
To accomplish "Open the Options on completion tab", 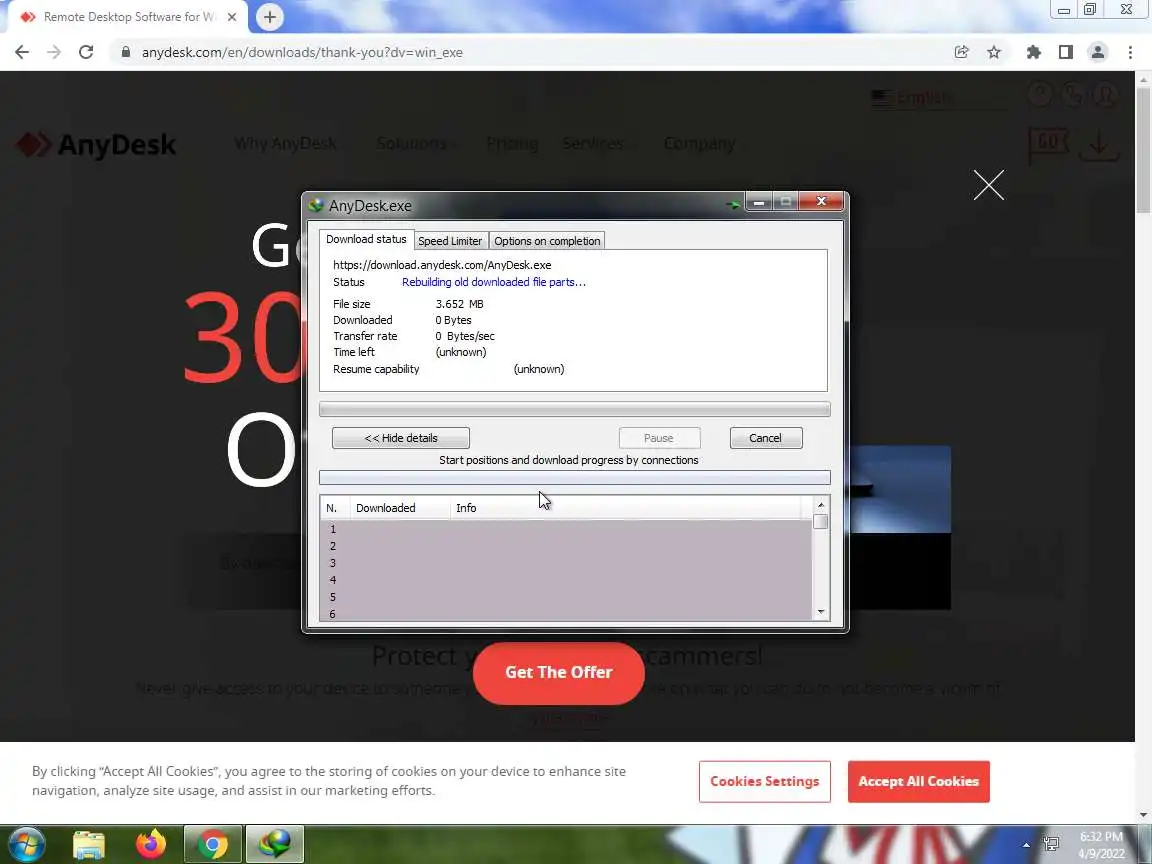I will [547, 241].
